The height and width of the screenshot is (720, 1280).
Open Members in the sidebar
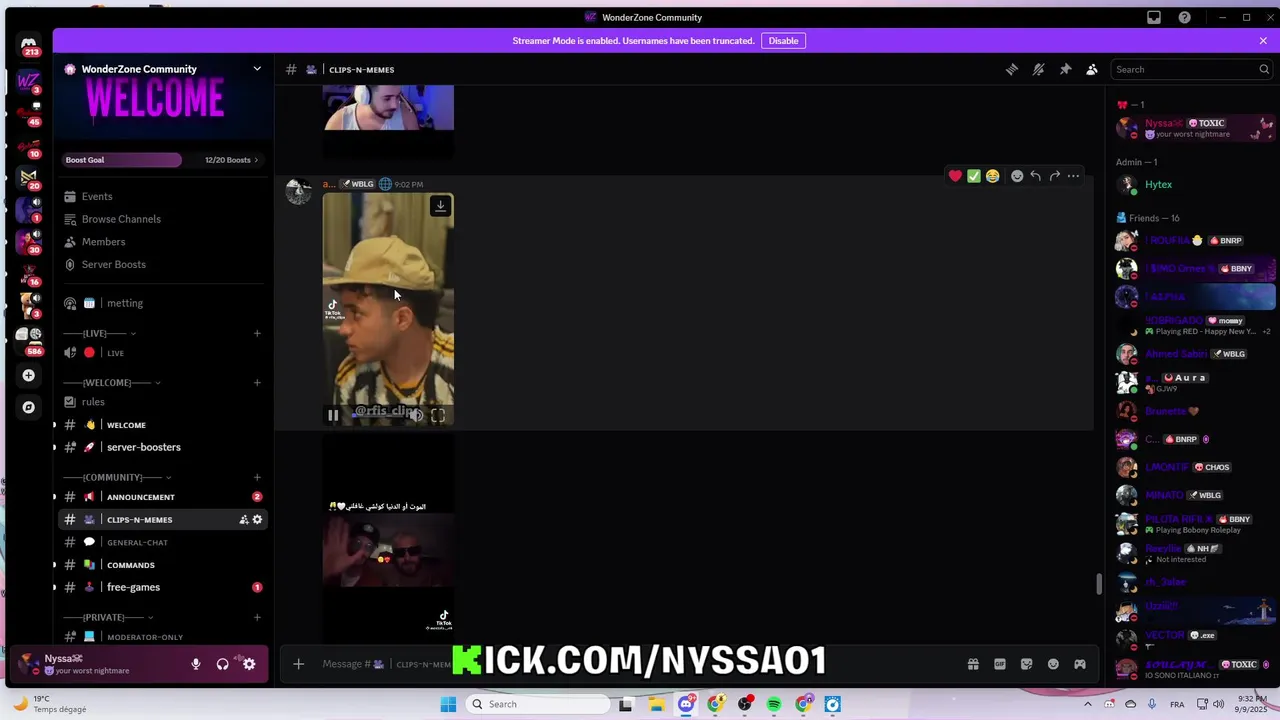[162, 242]
